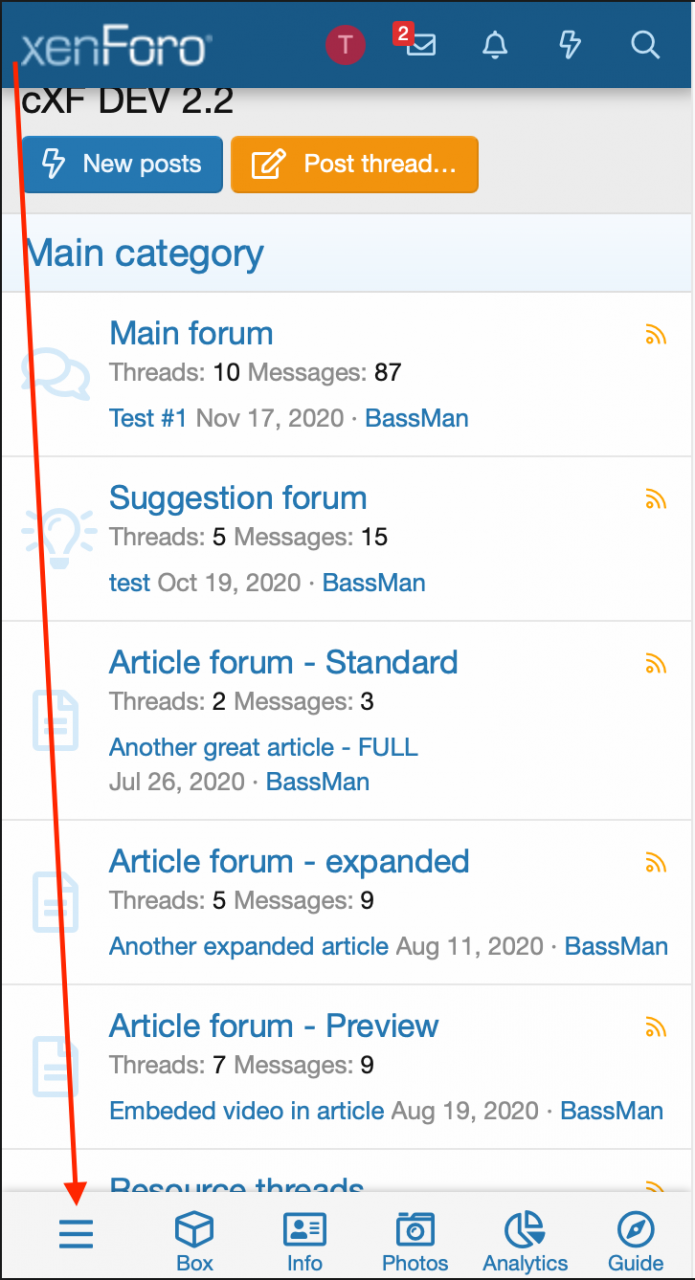Open the Photos tab
The image size is (695, 1280).
(x=415, y=1240)
